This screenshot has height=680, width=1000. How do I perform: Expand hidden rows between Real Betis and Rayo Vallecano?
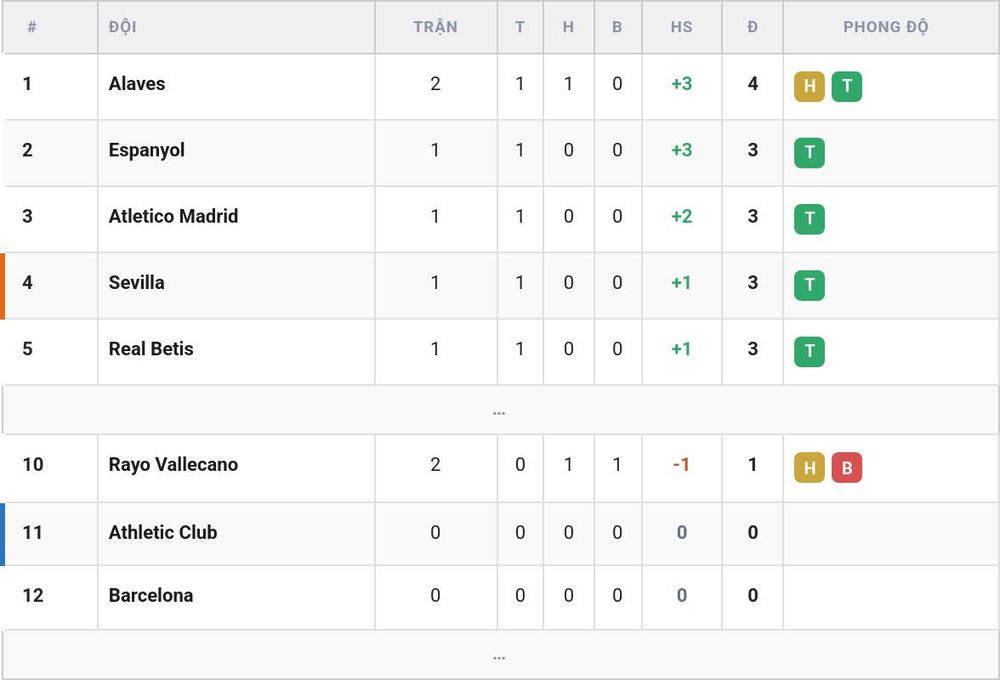point(500,410)
